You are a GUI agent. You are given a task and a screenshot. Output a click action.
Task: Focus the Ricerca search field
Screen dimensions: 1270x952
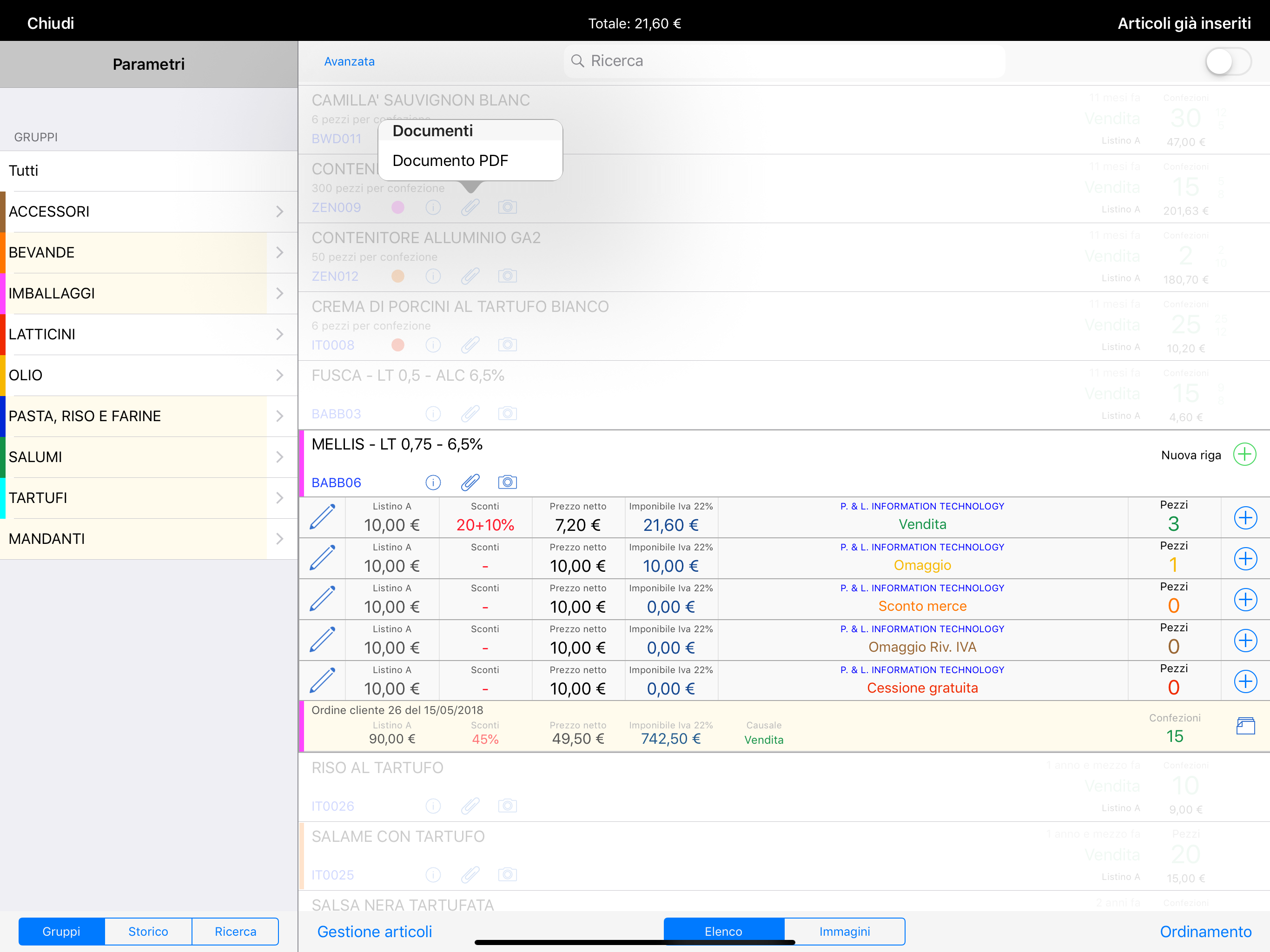click(784, 61)
